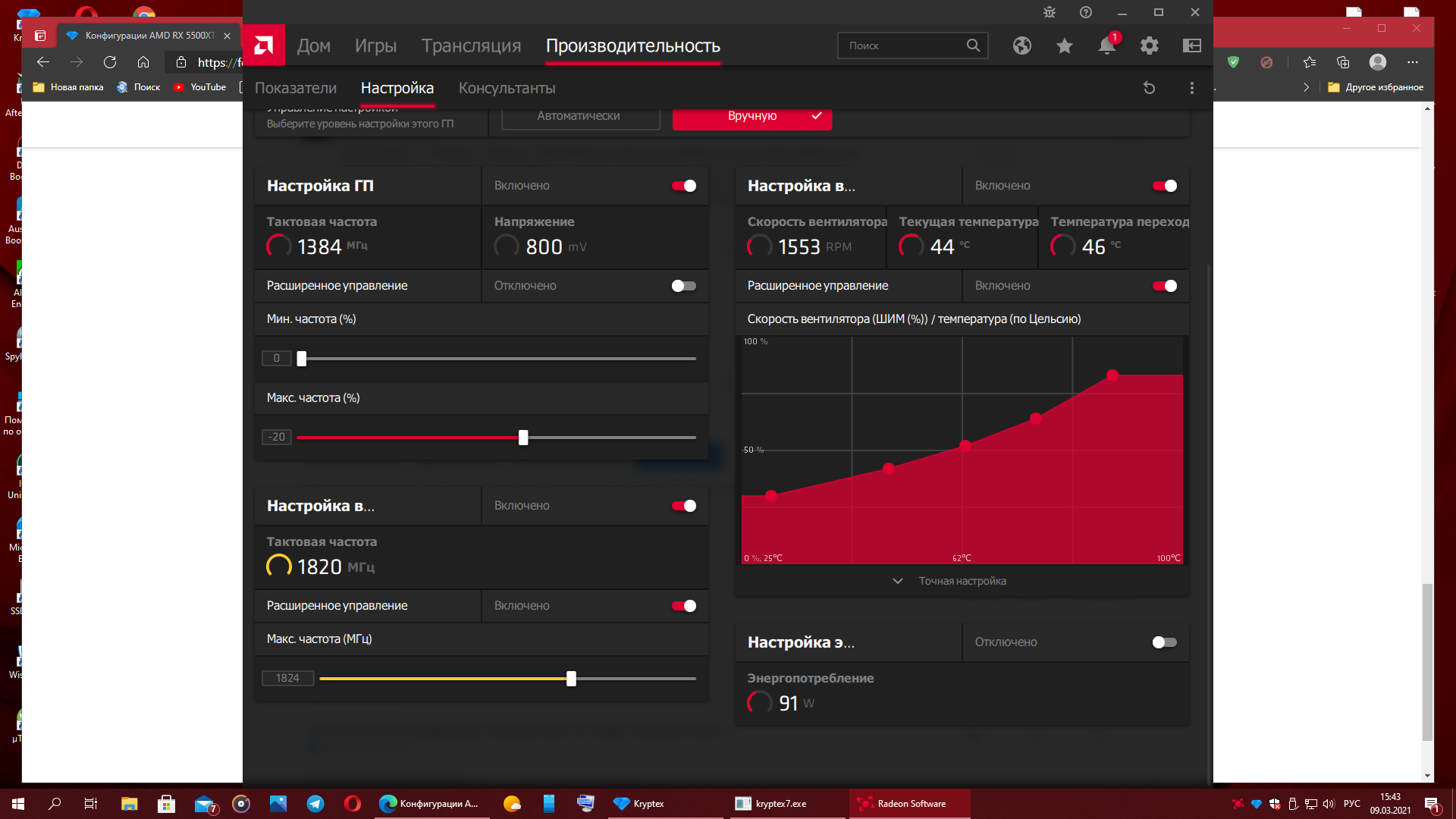Open Telegram from the taskbar
The image size is (1456, 819).
[x=315, y=804]
